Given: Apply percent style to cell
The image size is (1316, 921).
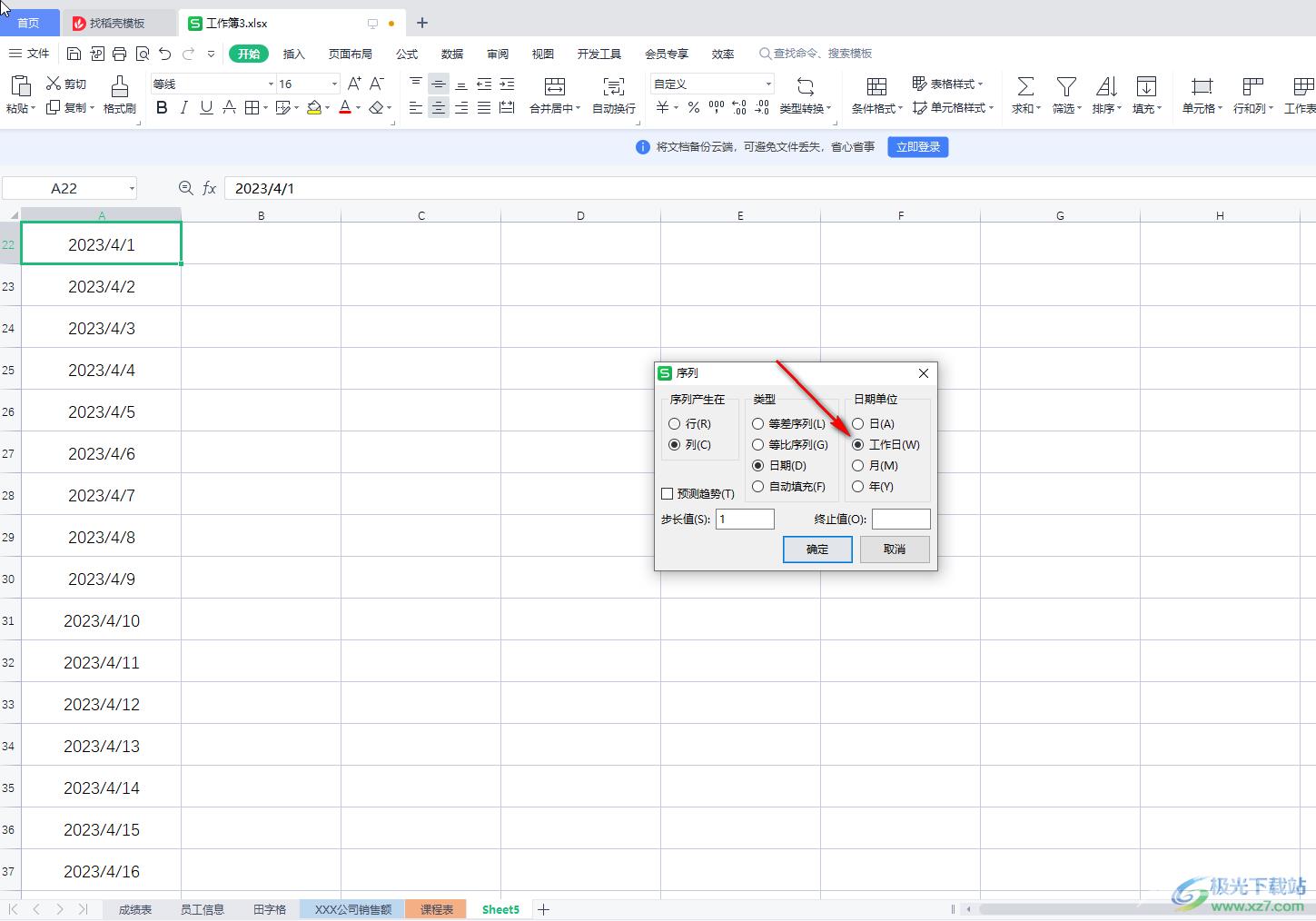Looking at the screenshot, I should (693, 108).
